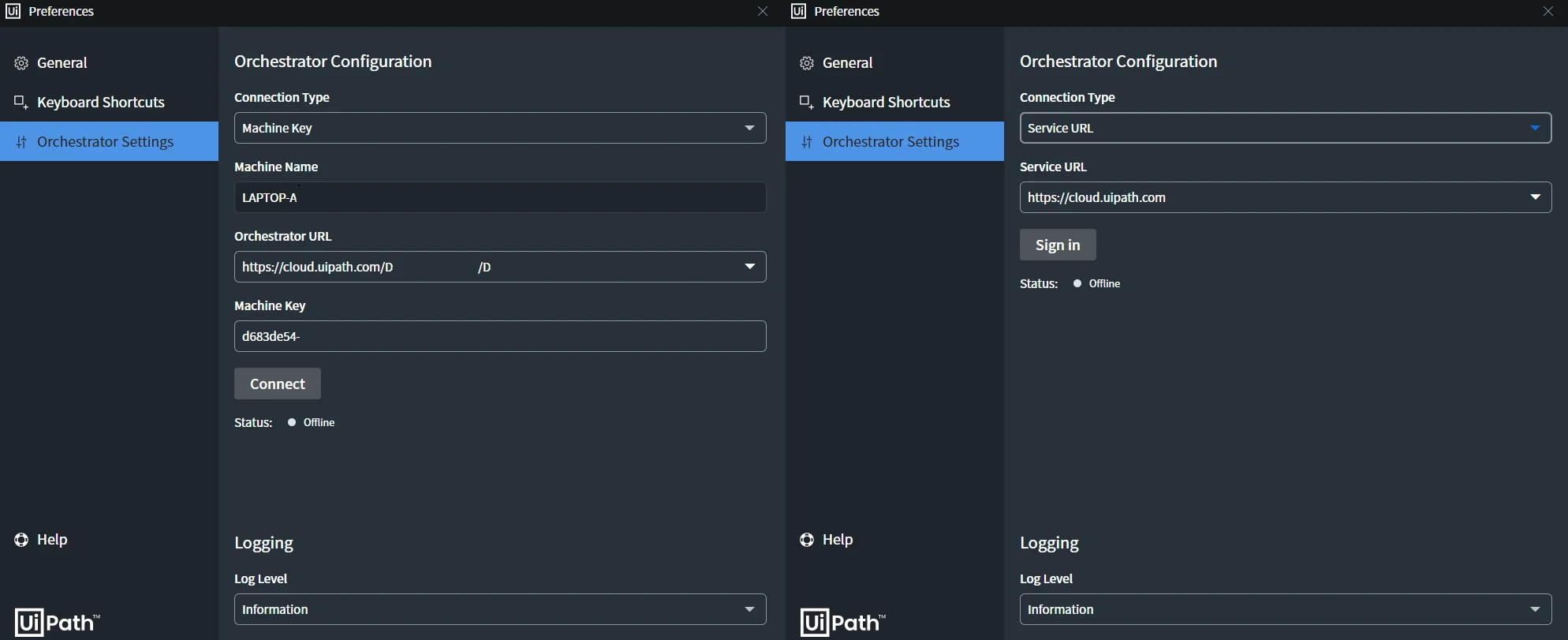
Task: Open the Service URL connection type dropdown
Action: pos(1286,128)
